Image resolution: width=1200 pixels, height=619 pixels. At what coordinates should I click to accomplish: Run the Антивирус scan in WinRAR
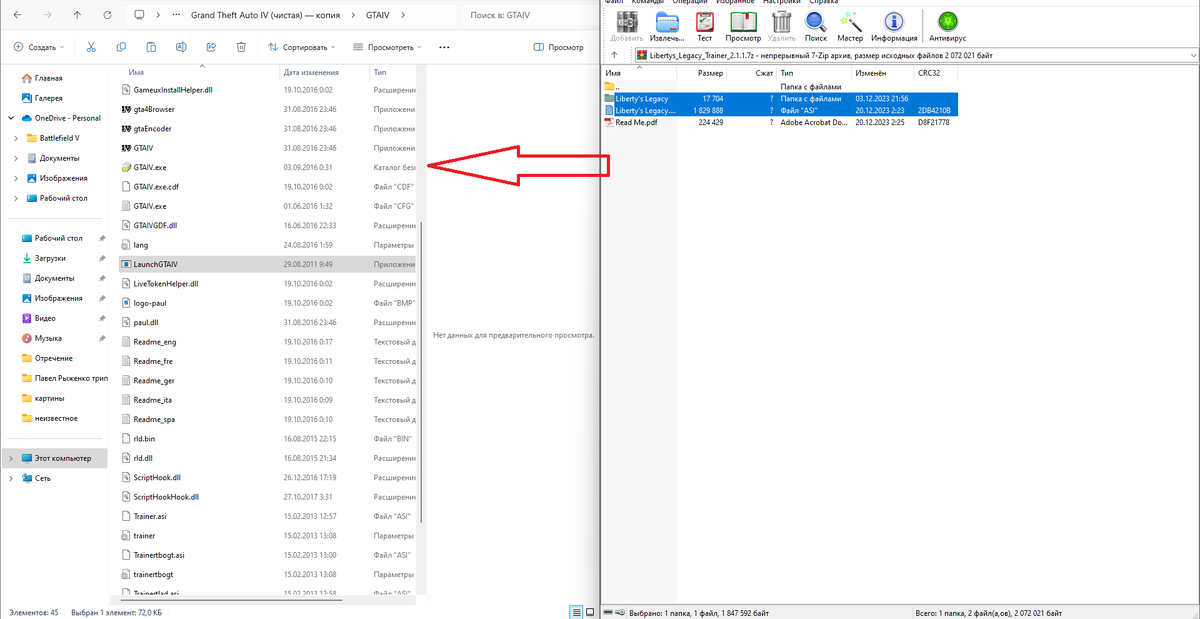946,25
